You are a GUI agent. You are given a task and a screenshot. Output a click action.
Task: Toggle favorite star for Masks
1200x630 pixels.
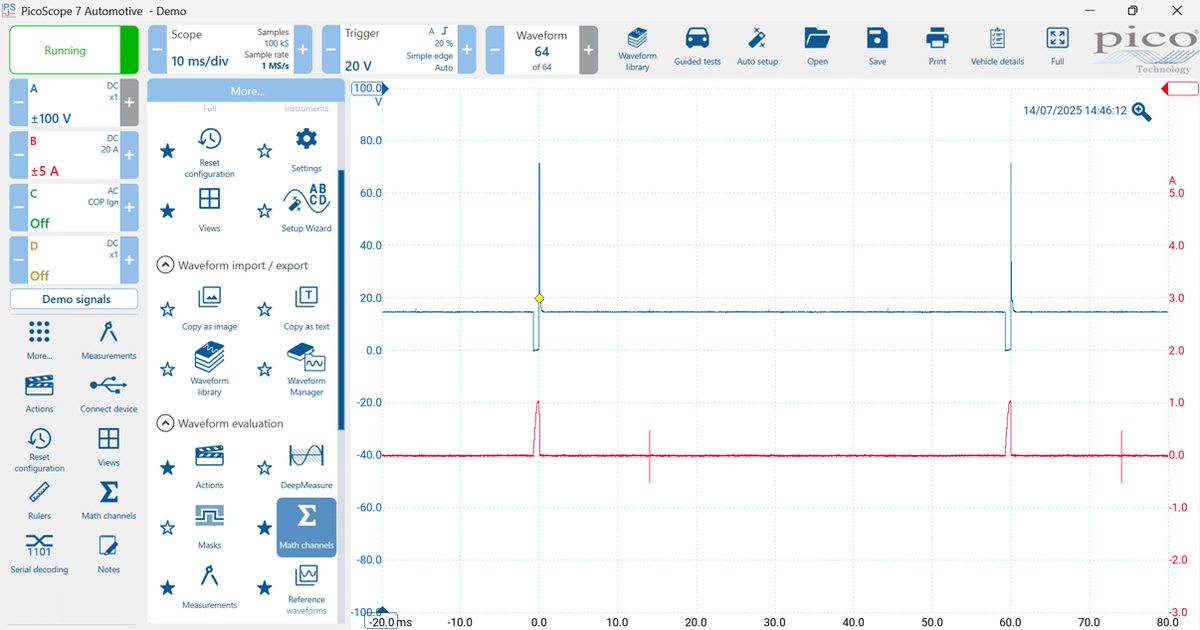tap(167, 527)
